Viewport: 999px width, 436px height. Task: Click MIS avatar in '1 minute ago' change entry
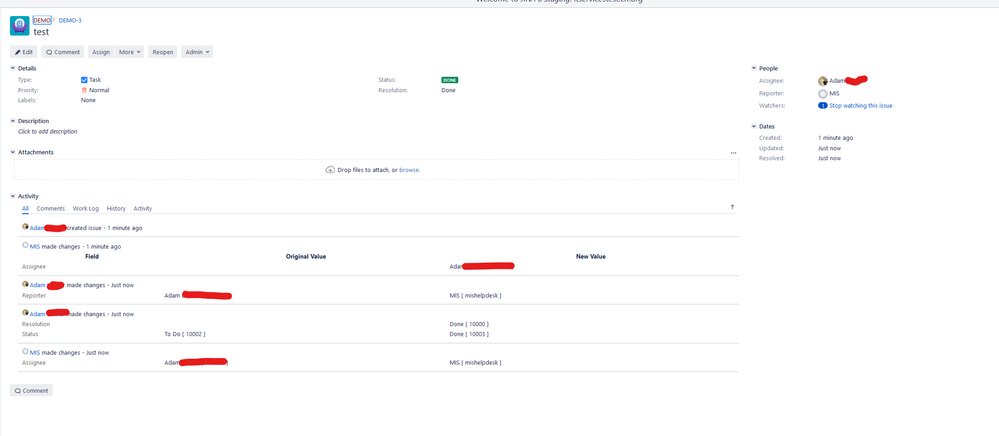[x=25, y=245]
